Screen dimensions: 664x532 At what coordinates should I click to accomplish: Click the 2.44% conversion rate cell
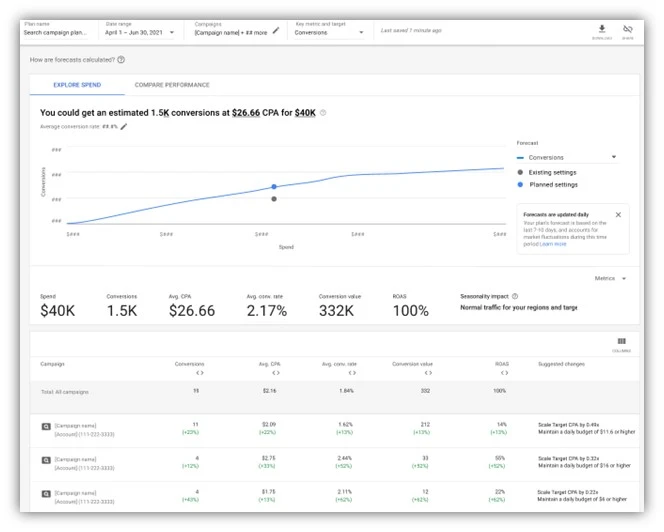coord(345,458)
